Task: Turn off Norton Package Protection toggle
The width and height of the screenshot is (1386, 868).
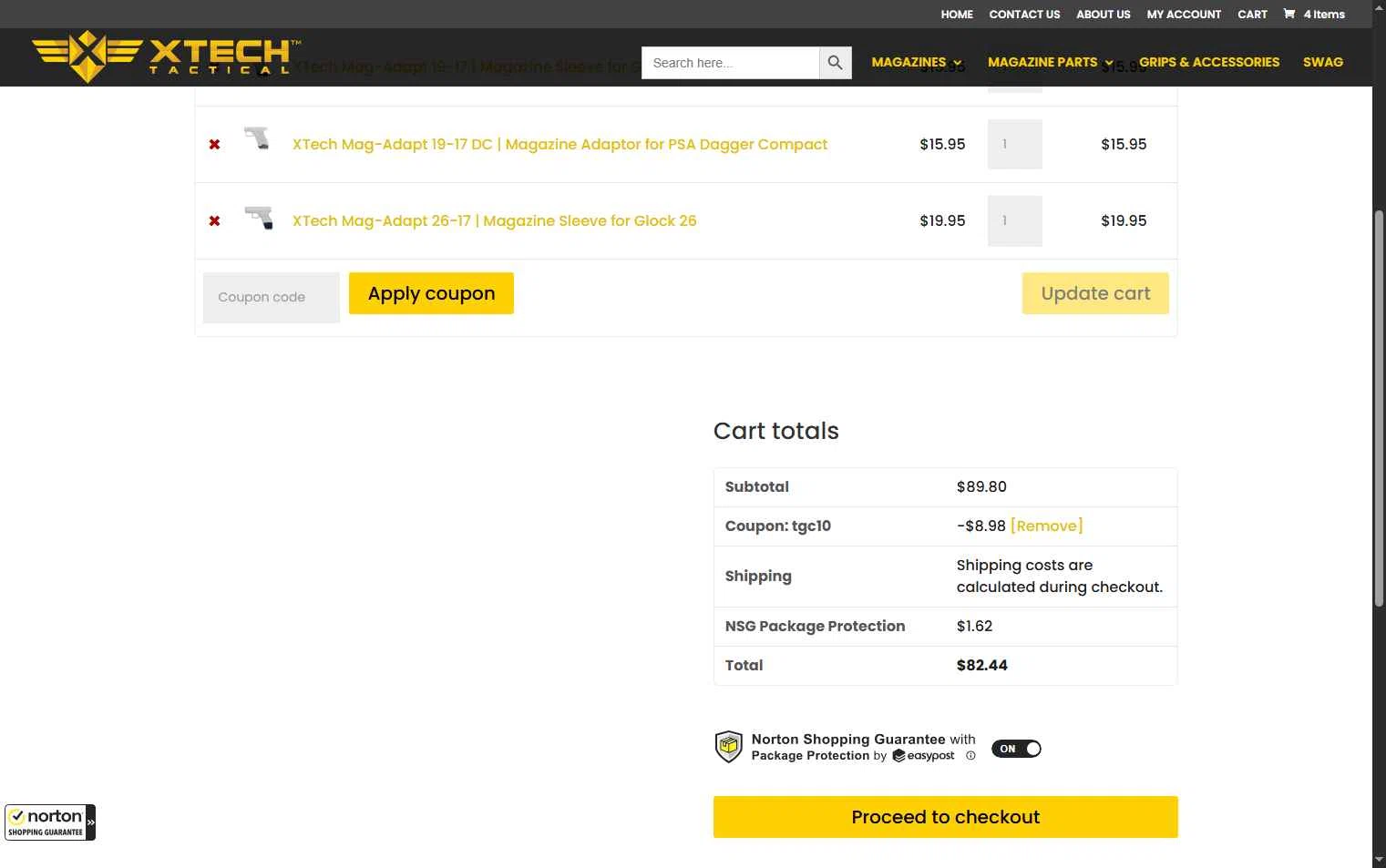Action: pyautogui.click(x=1016, y=749)
